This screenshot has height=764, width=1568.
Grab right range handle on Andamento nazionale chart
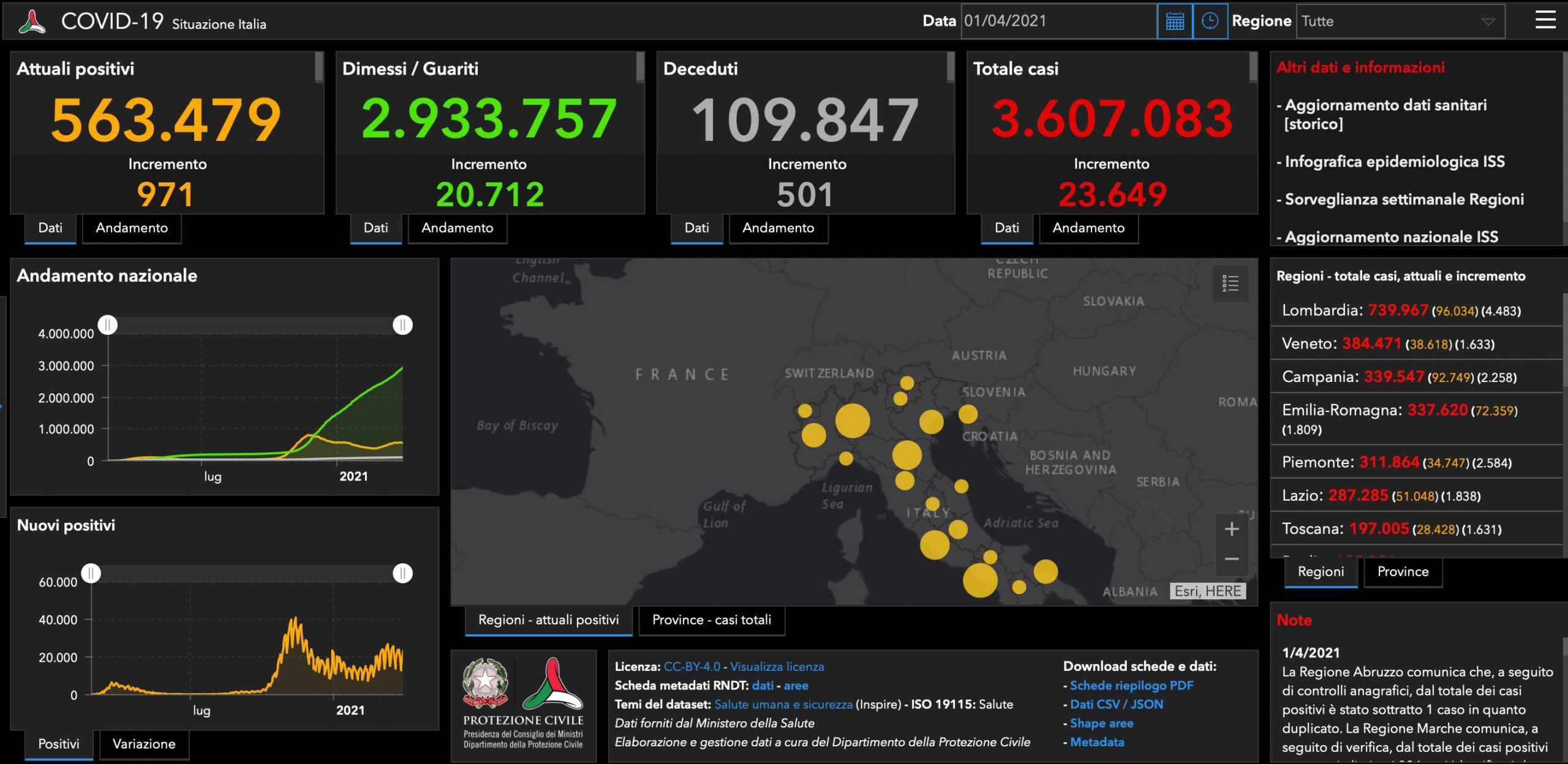pos(402,325)
